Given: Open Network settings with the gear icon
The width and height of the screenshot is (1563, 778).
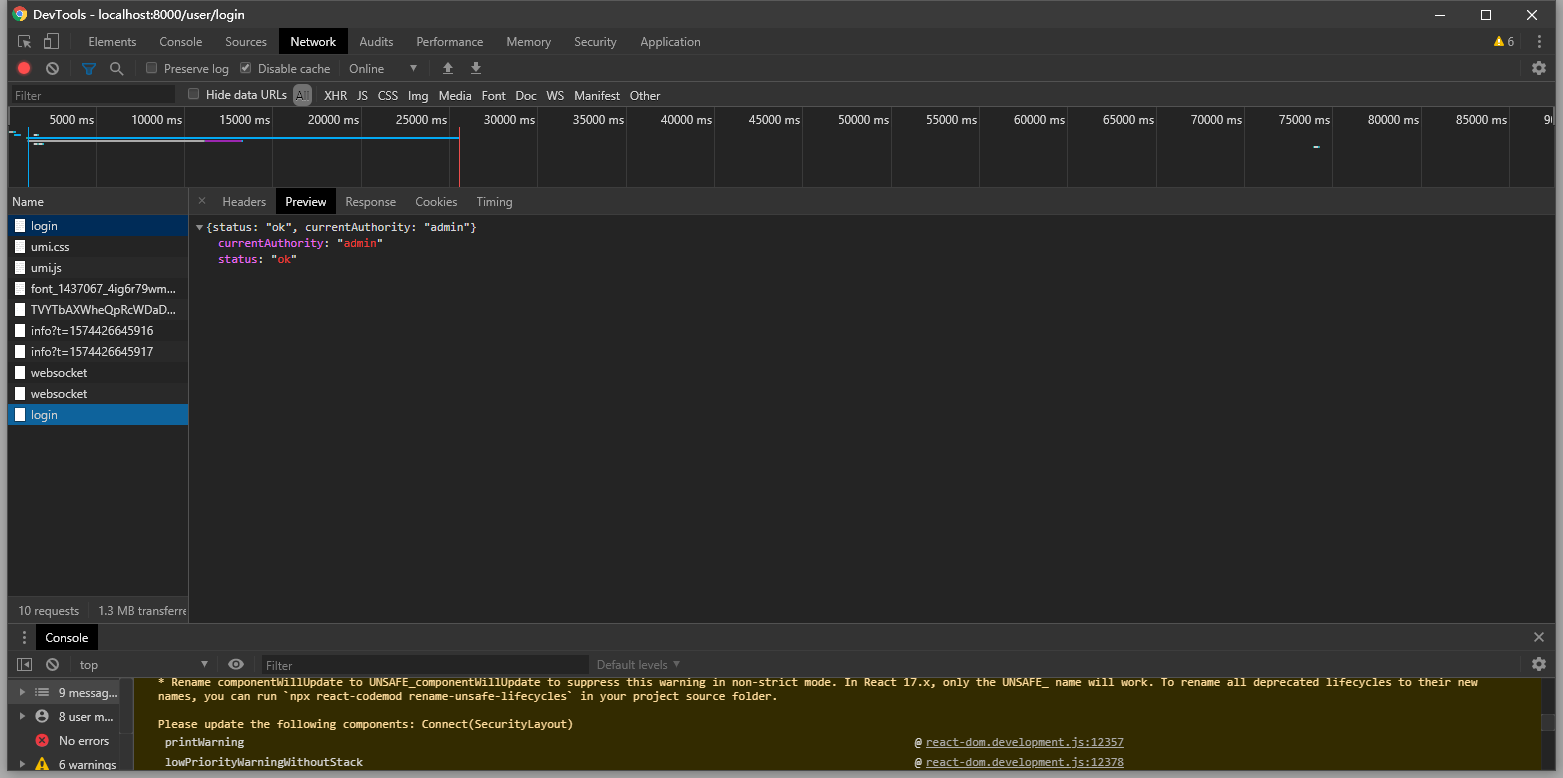Looking at the screenshot, I should coord(1539,68).
